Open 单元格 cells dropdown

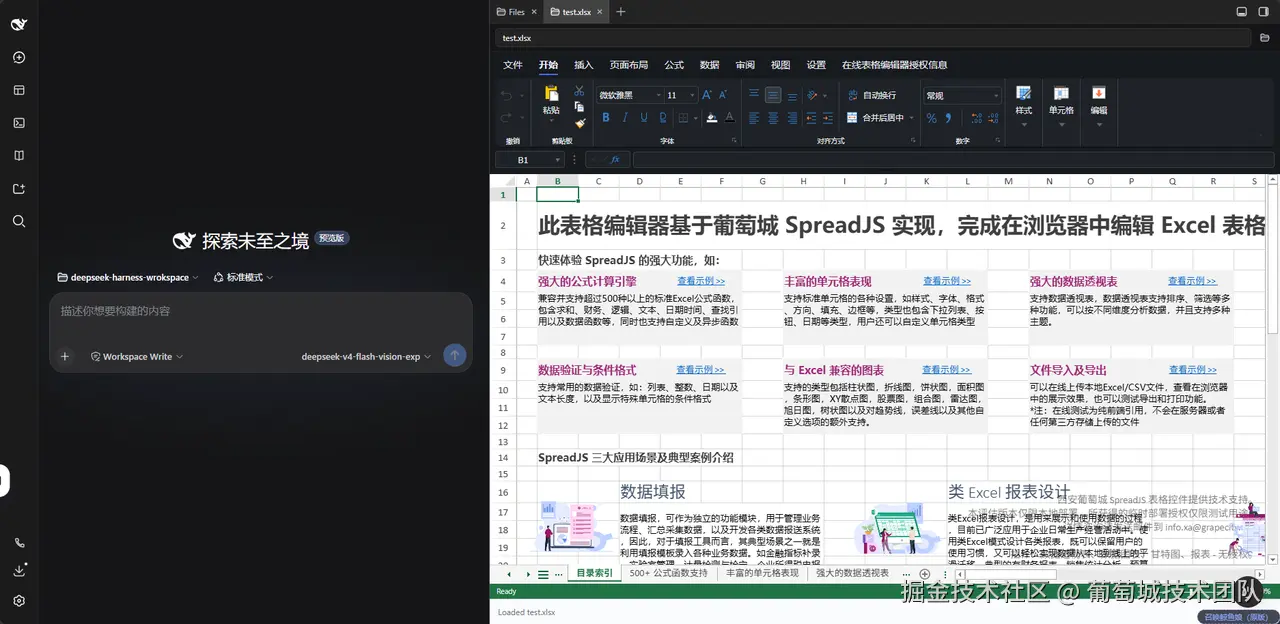[1061, 106]
